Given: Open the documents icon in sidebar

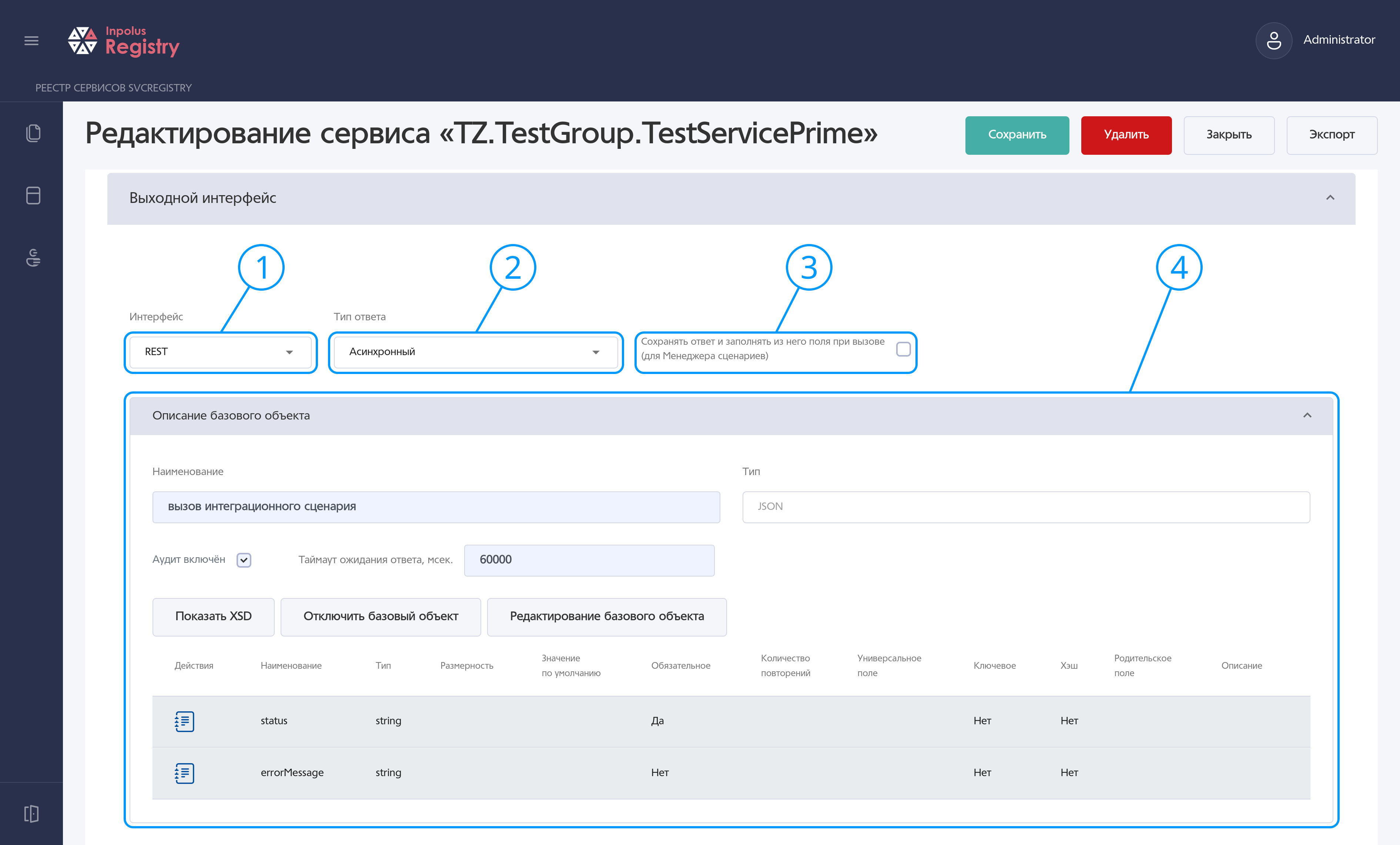Looking at the screenshot, I should click(33, 133).
